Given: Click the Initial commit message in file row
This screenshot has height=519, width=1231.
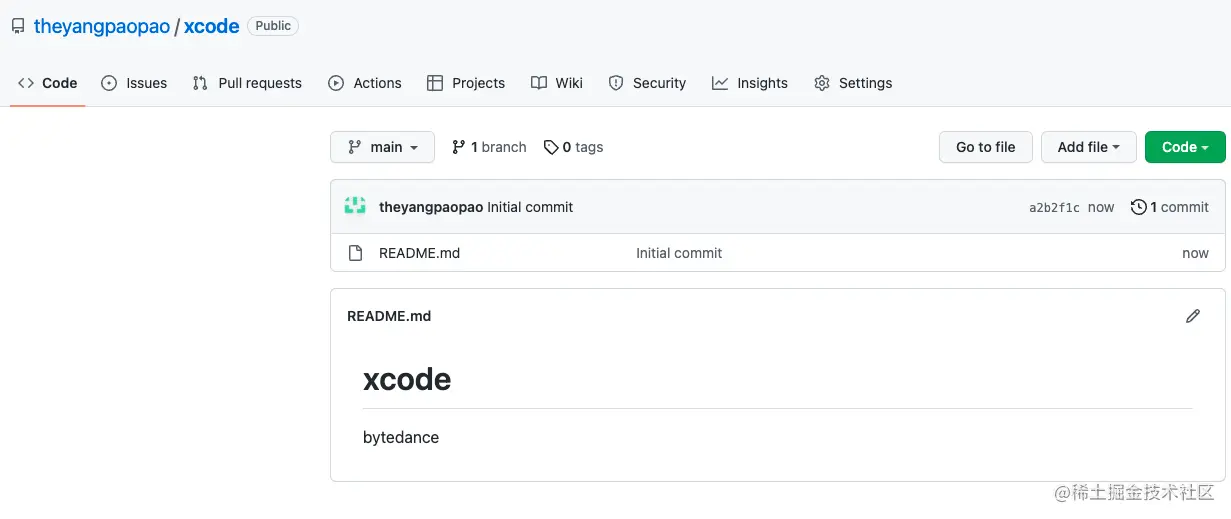Looking at the screenshot, I should pyautogui.click(x=679, y=253).
